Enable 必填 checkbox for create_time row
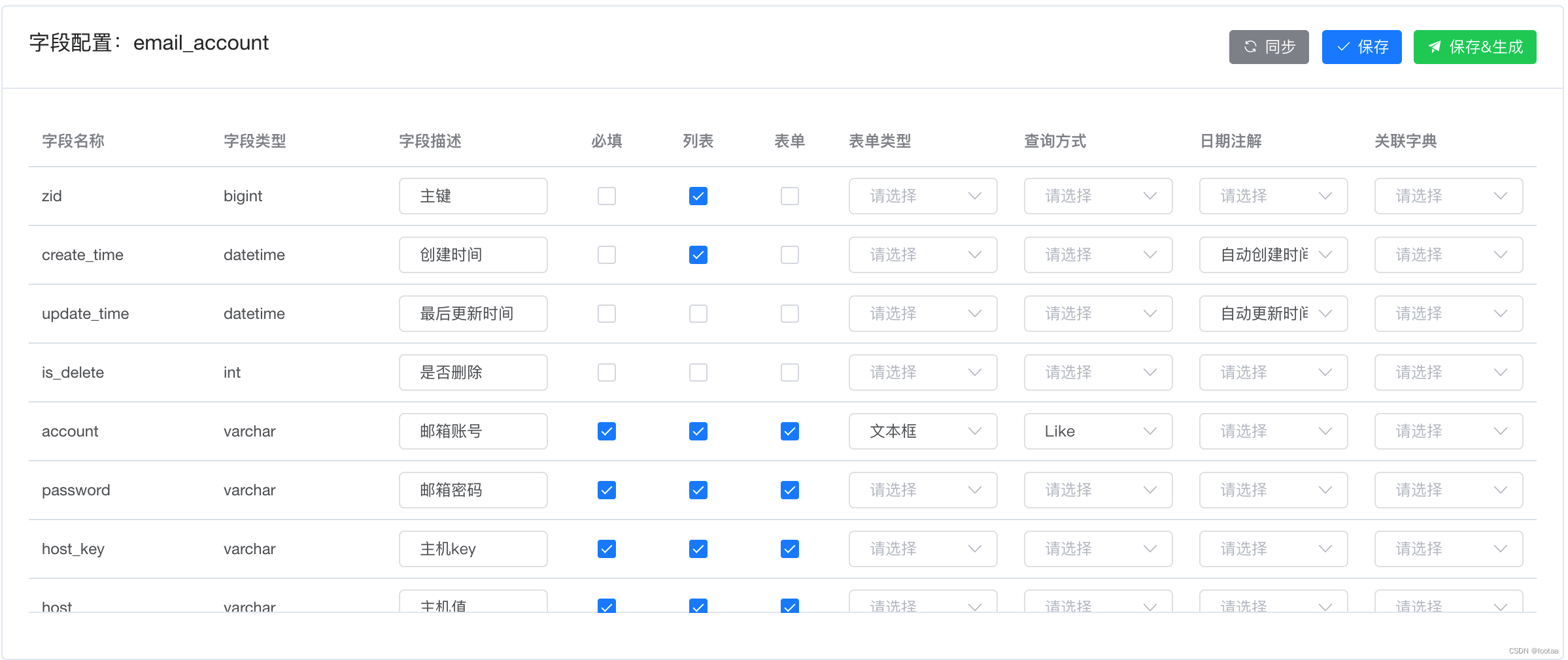This screenshot has width=1568, height=660. (607, 255)
